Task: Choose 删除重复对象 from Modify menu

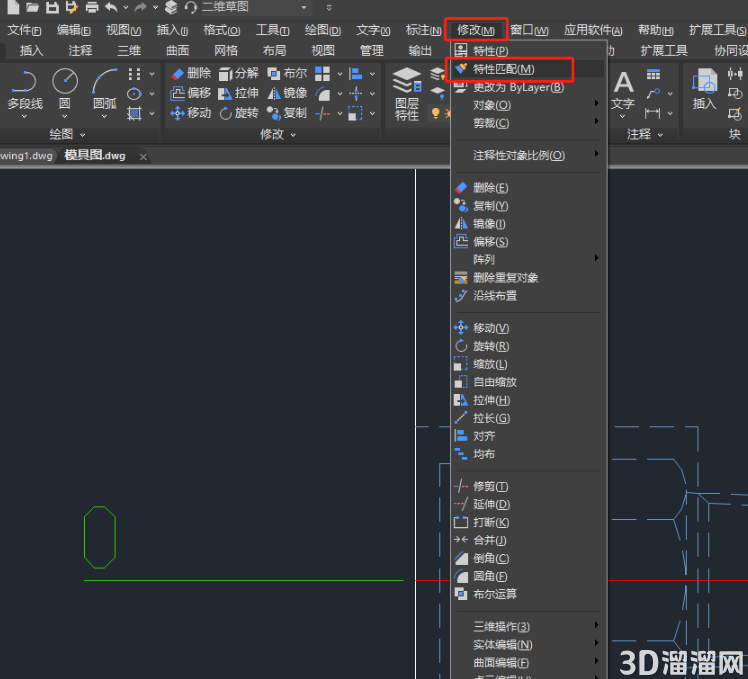Action: pyautogui.click(x=528, y=278)
